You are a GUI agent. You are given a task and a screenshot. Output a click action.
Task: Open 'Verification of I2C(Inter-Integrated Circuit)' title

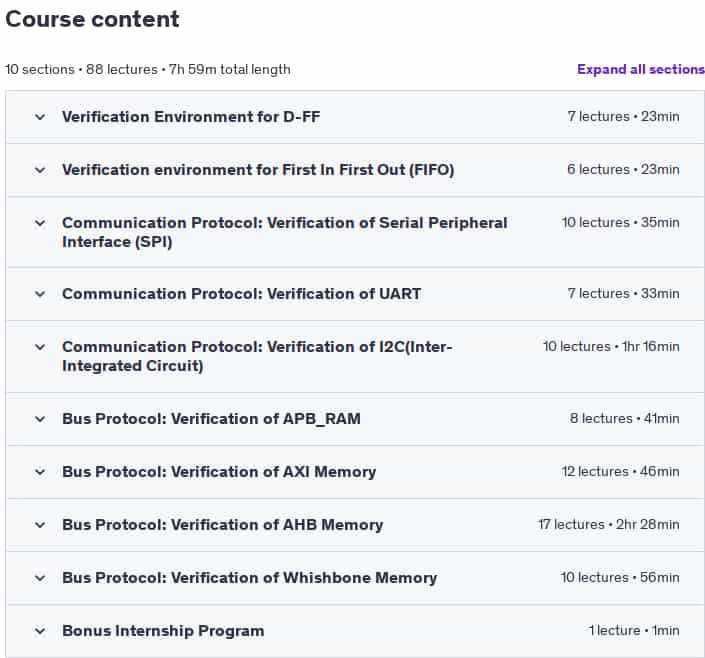(x=257, y=356)
